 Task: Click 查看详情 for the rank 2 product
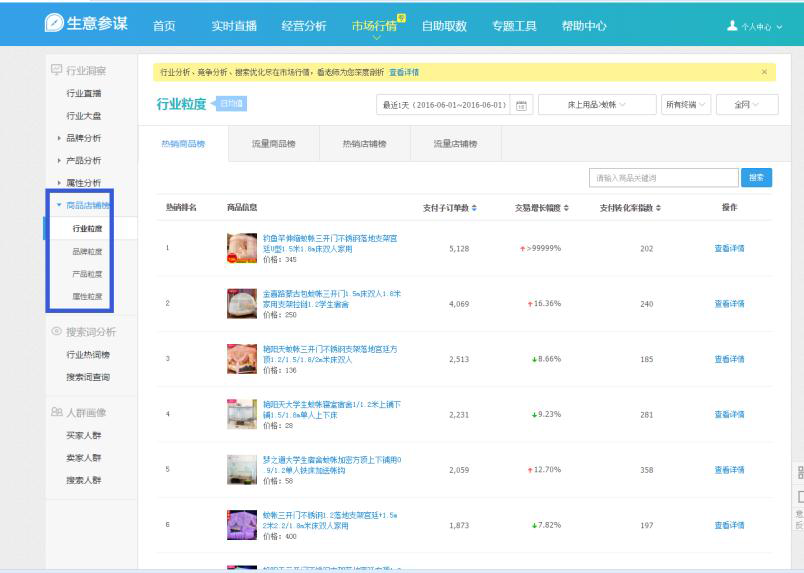tap(729, 303)
